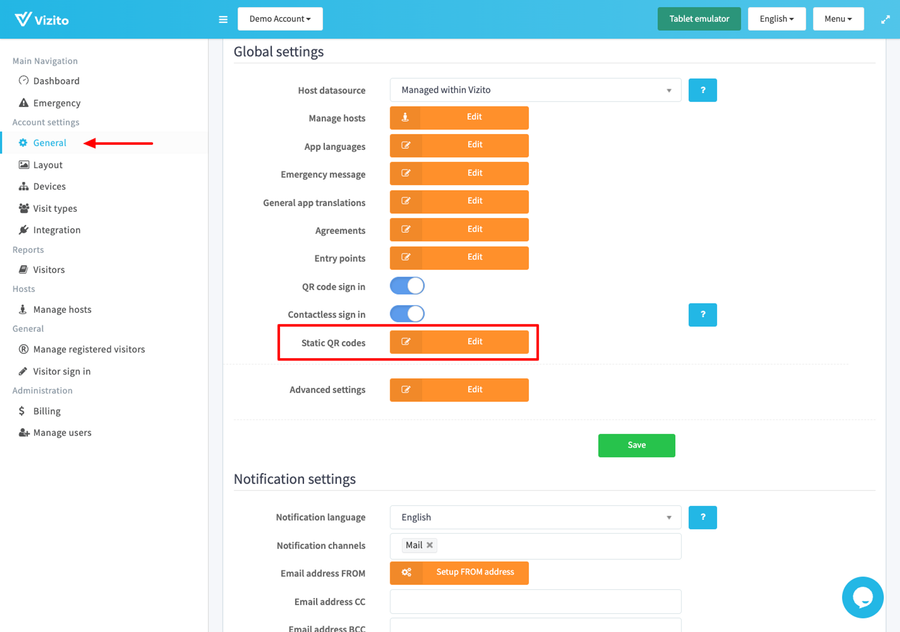Screen dimensions: 900x632
Task: Open Dashboard in the sidebar
Action: click(x=56, y=81)
